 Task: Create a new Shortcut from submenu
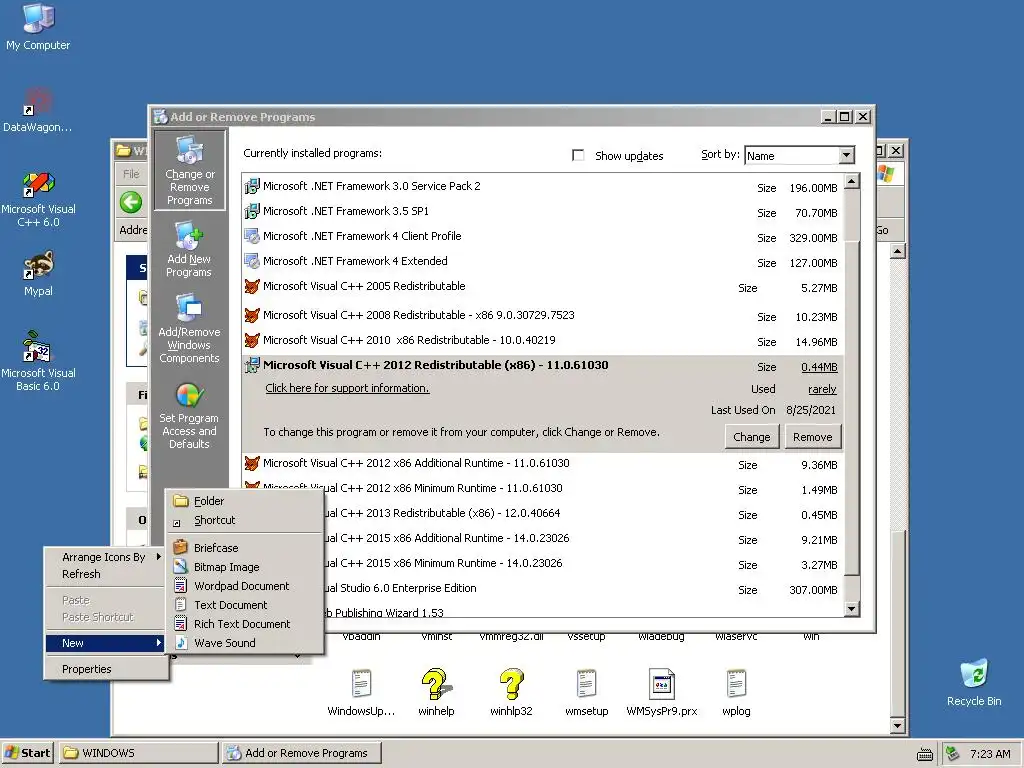245,520
